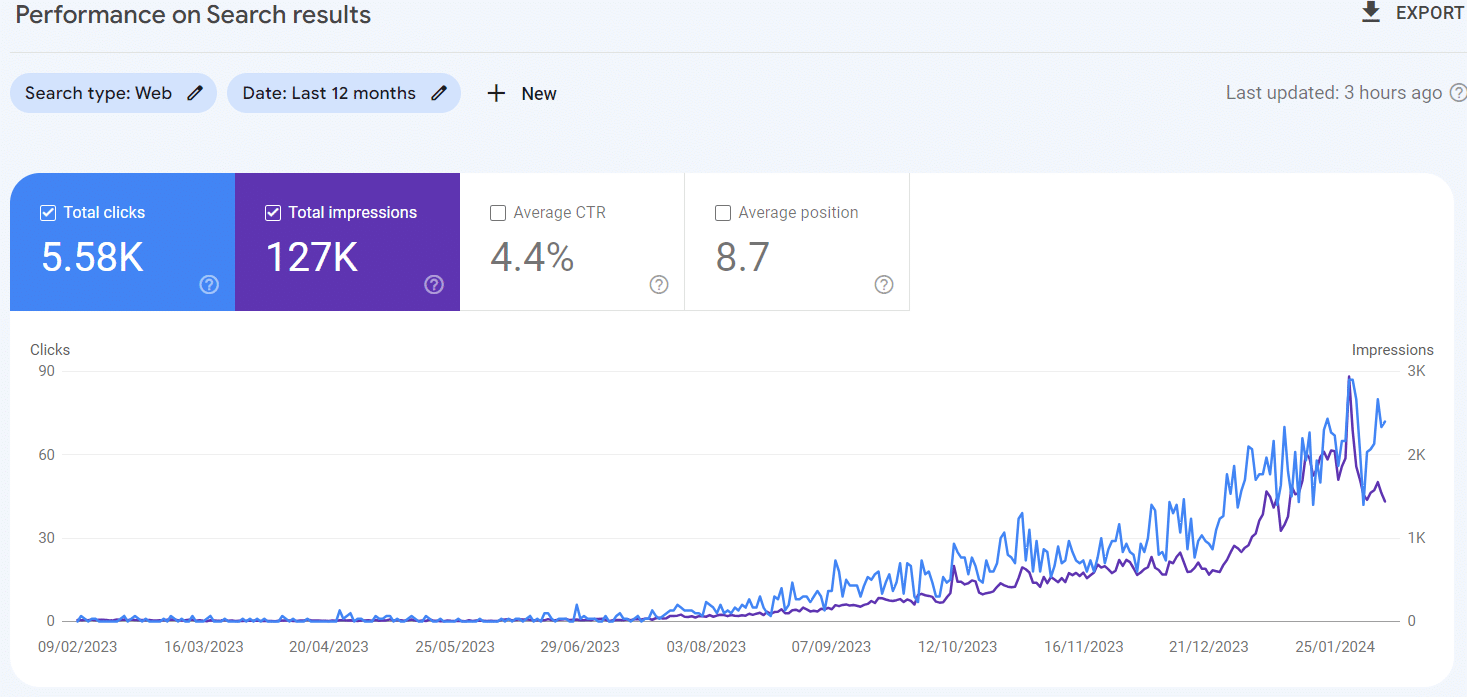Click the 8.7 Average position value

tap(743, 257)
